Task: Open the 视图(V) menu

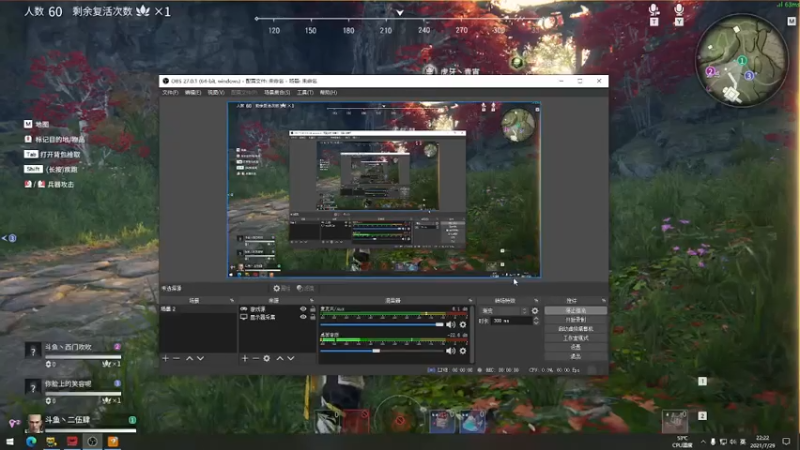Action: point(216,92)
